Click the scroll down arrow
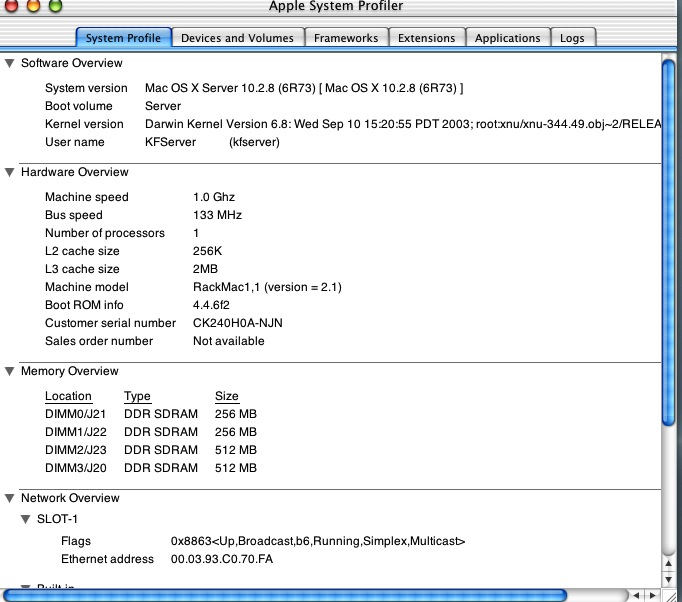The image size is (682, 602). [x=669, y=579]
